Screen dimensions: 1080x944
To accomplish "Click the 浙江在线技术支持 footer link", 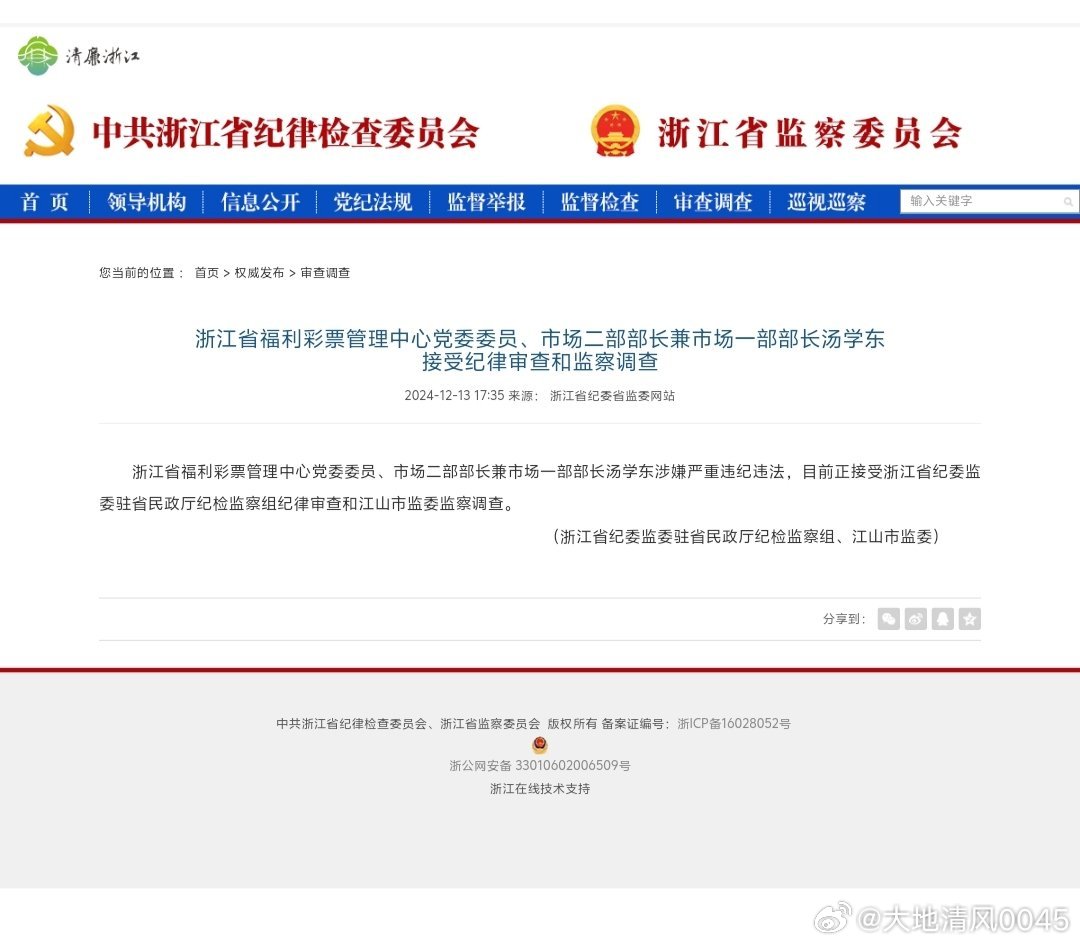I will pyautogui.click(x=540, y=788).
